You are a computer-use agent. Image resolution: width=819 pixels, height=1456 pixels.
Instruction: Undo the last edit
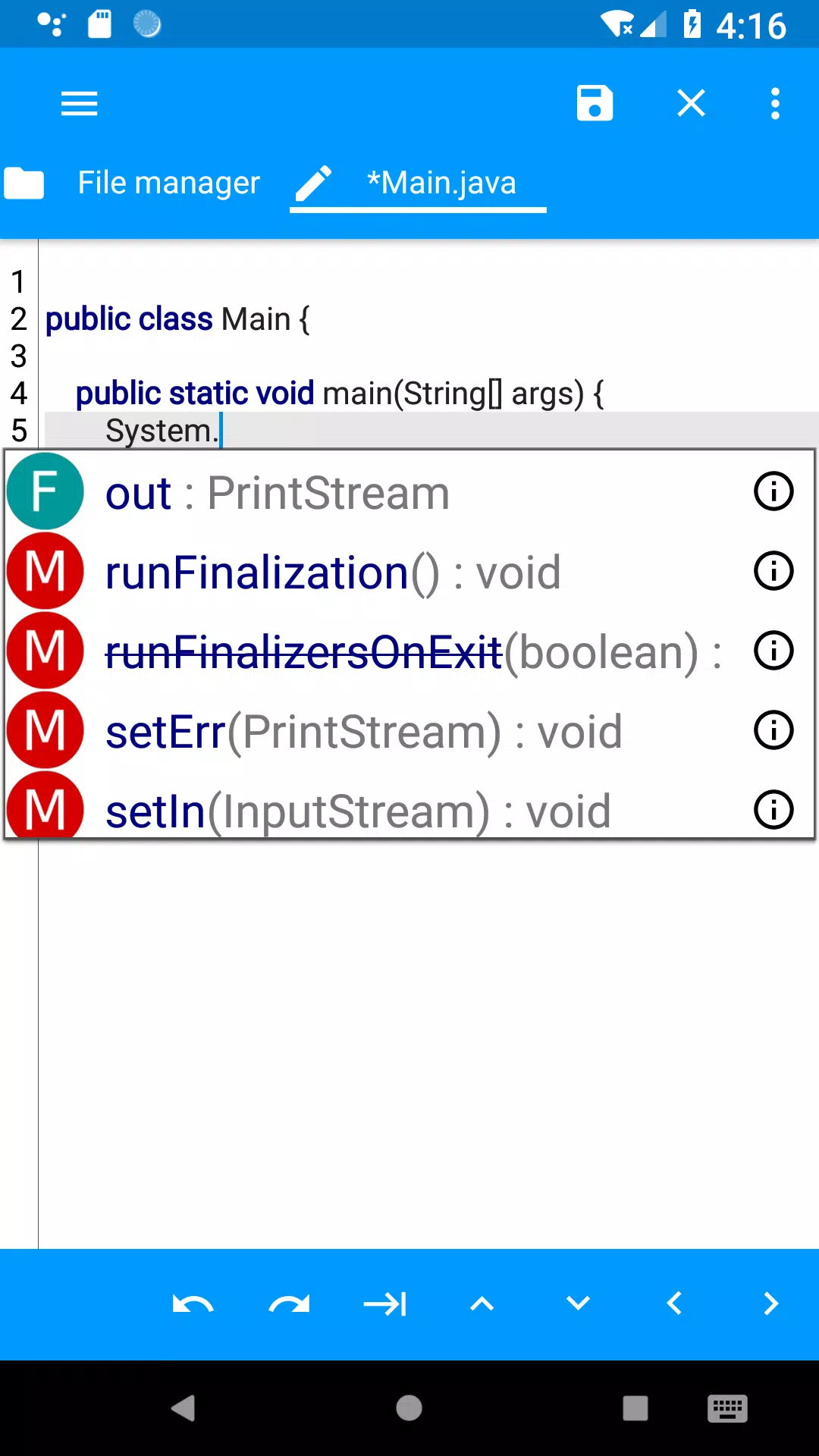pyautogui.click(x=193, y=1304)
